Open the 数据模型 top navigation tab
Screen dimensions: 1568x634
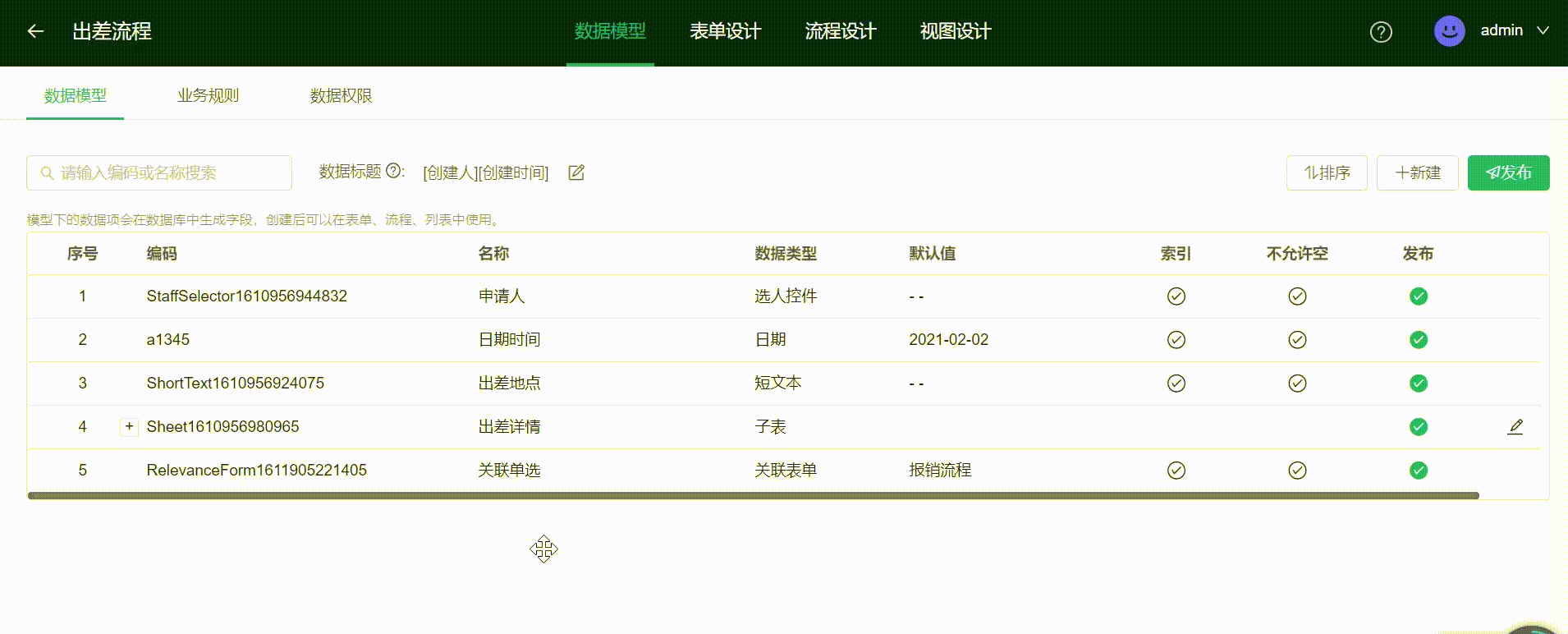(x=610, y=31)
